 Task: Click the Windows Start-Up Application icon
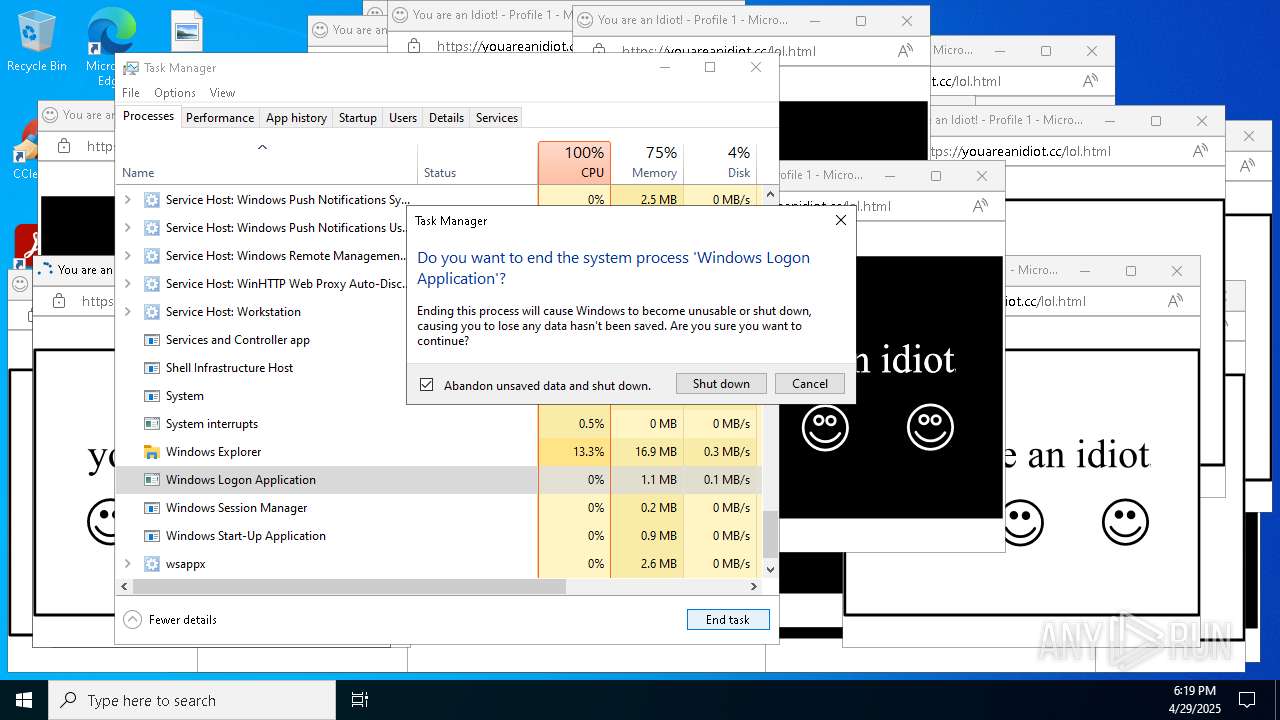point(152,536)
